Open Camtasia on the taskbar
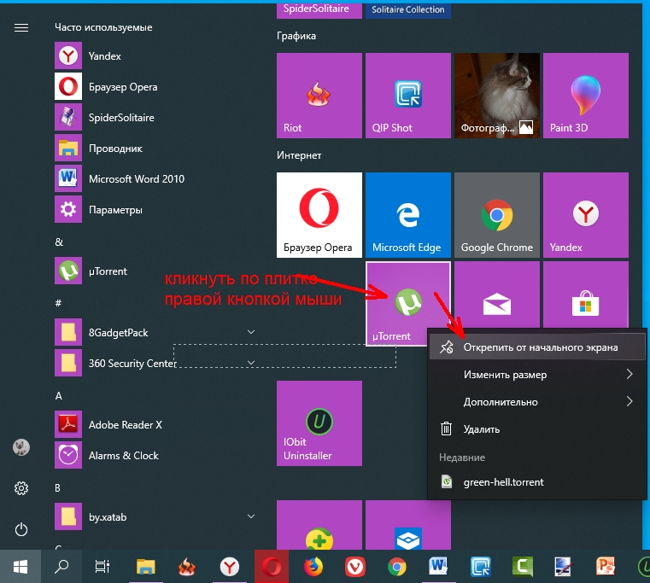This screenshot has width=650, height=583. (x=522, y=566)
